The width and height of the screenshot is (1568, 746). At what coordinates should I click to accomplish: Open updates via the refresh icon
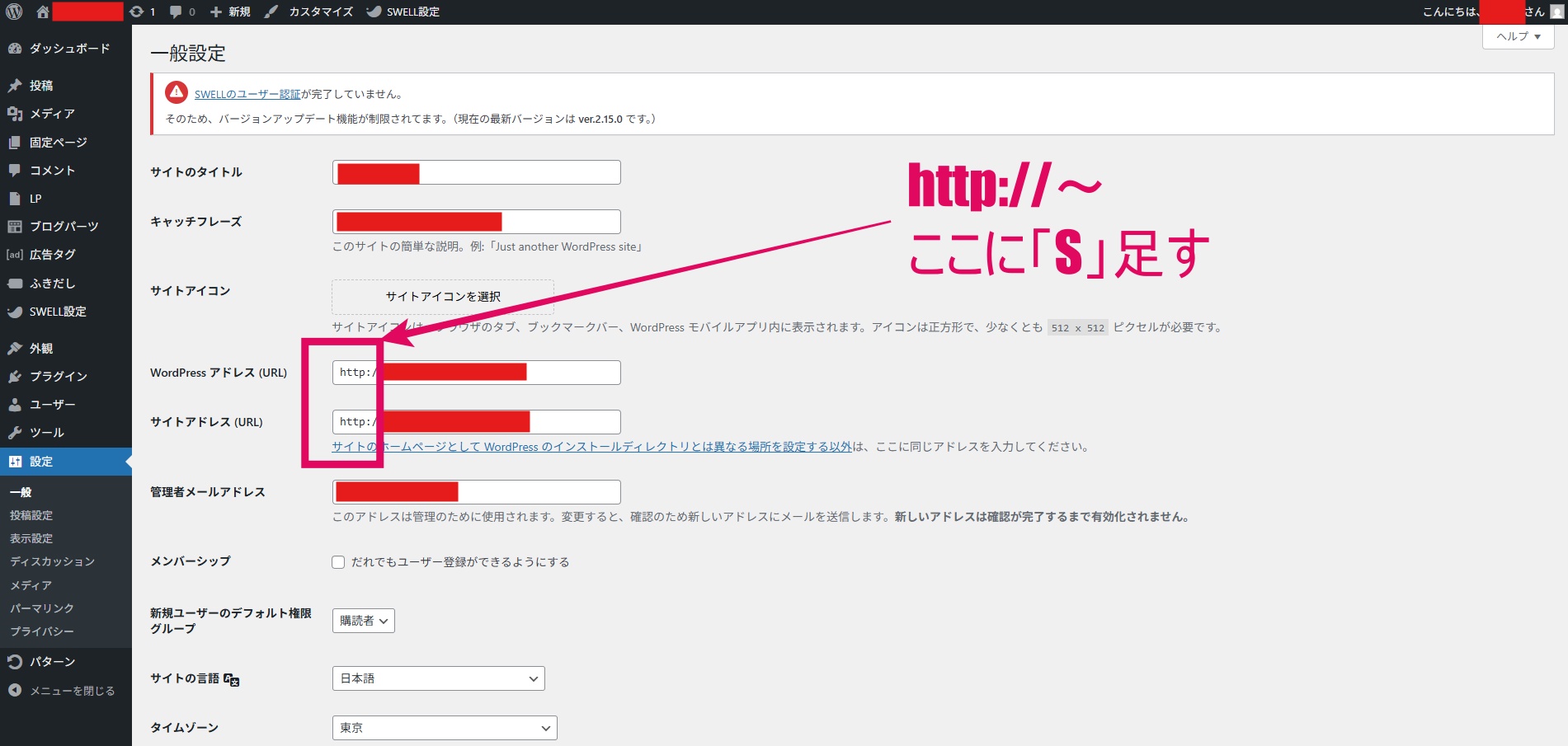137,12
